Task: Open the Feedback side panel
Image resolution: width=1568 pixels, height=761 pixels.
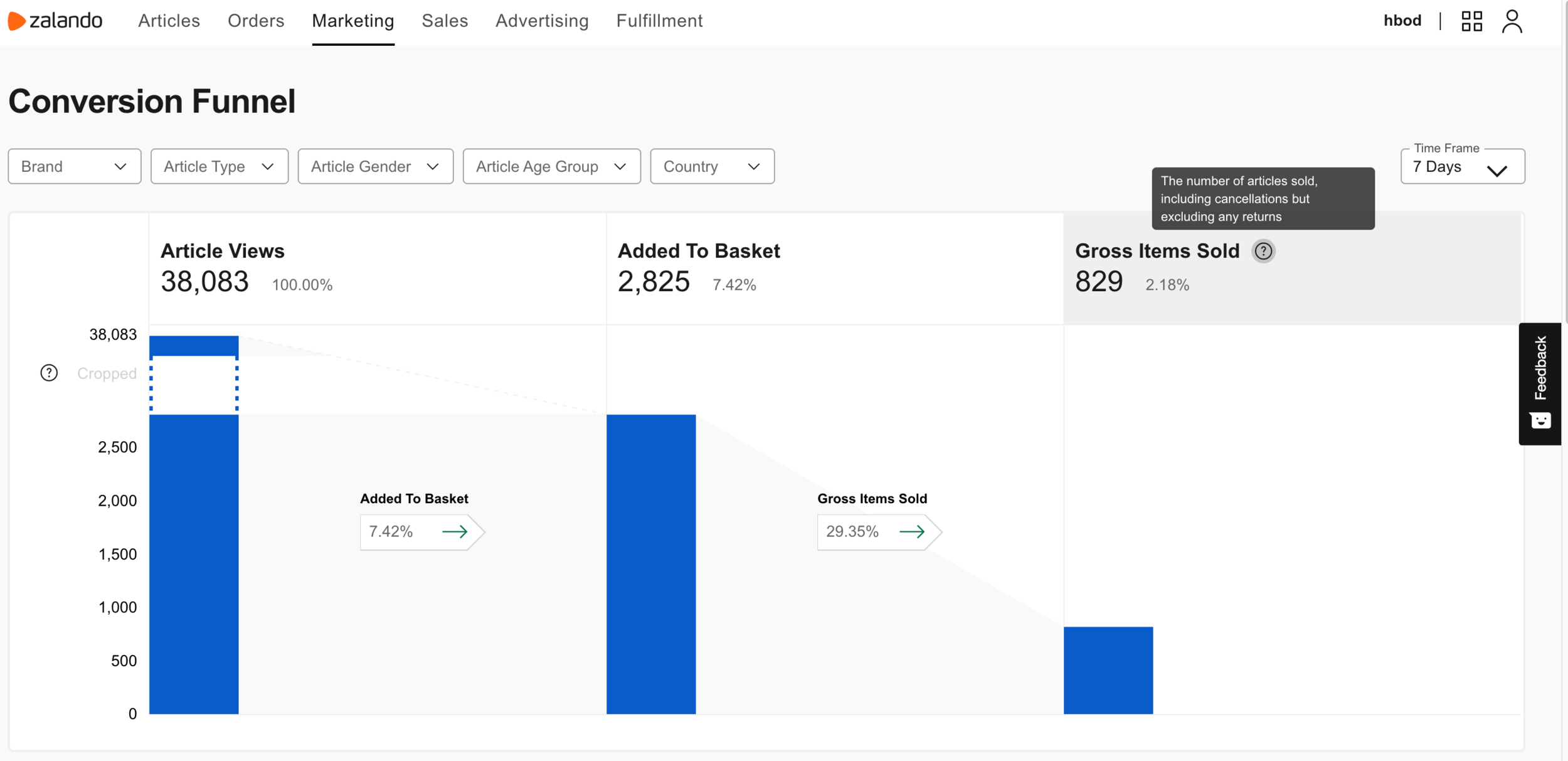Action: [1540, 383]
